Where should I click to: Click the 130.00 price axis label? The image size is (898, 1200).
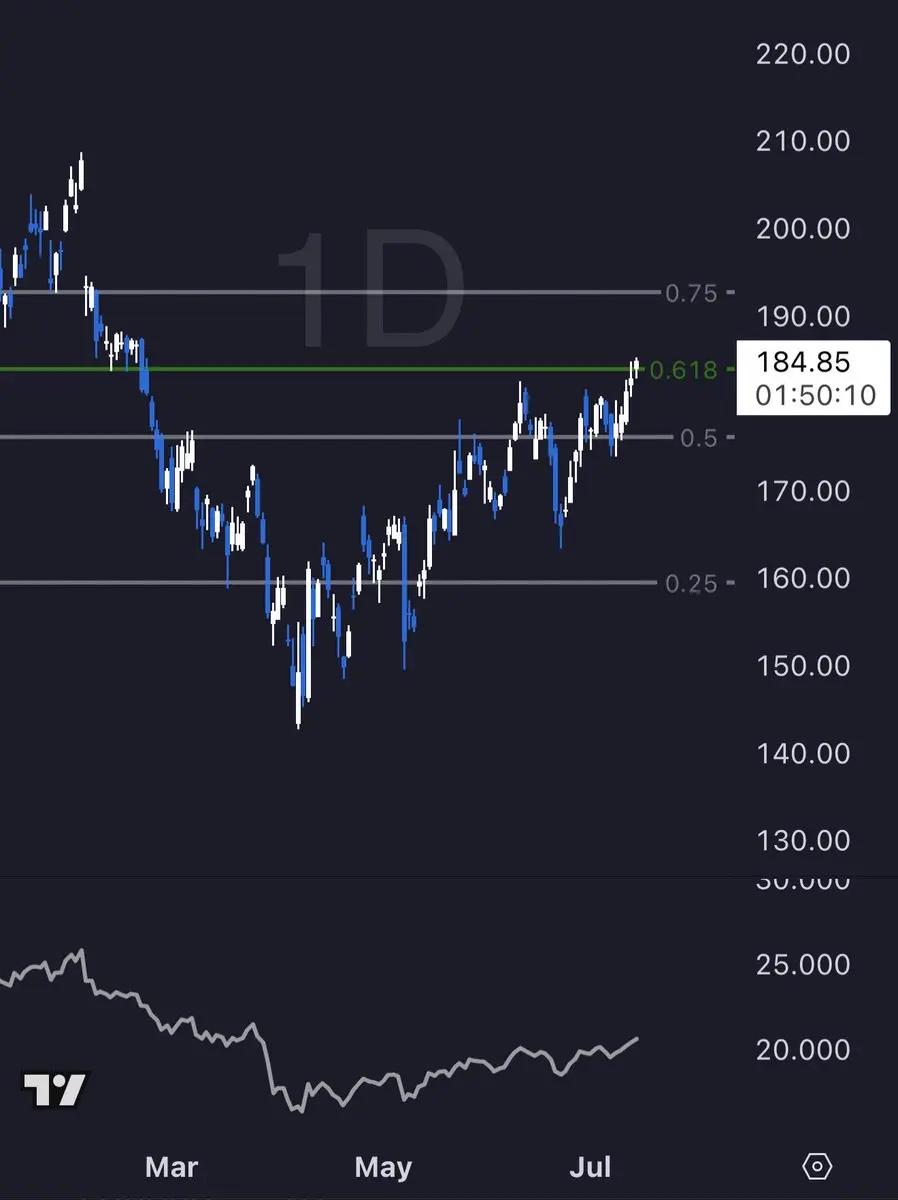(804, 839)
